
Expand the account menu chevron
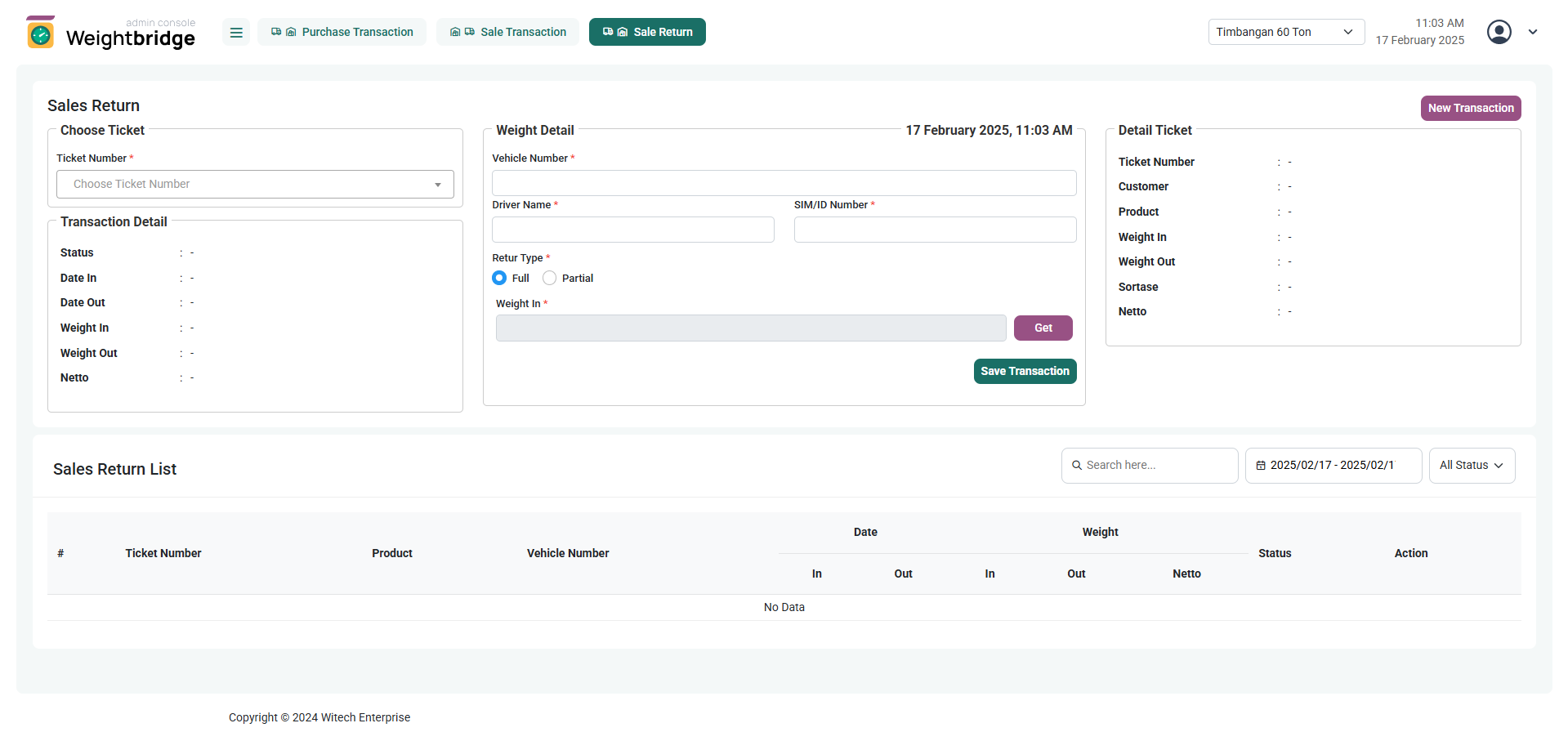[x=1533, y=32]
